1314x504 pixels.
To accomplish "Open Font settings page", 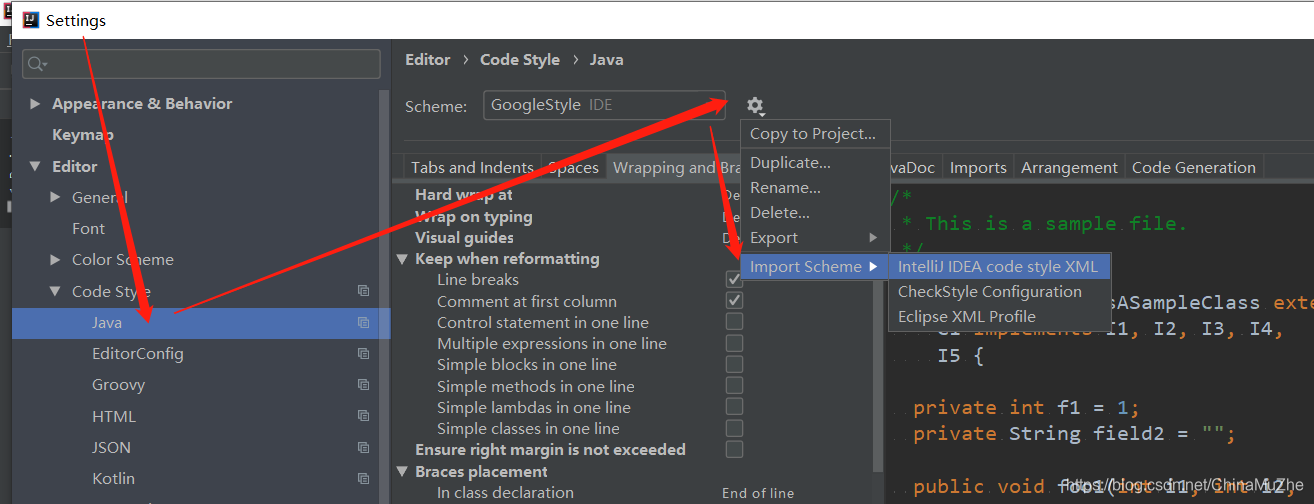I will [x=88, y=229].
